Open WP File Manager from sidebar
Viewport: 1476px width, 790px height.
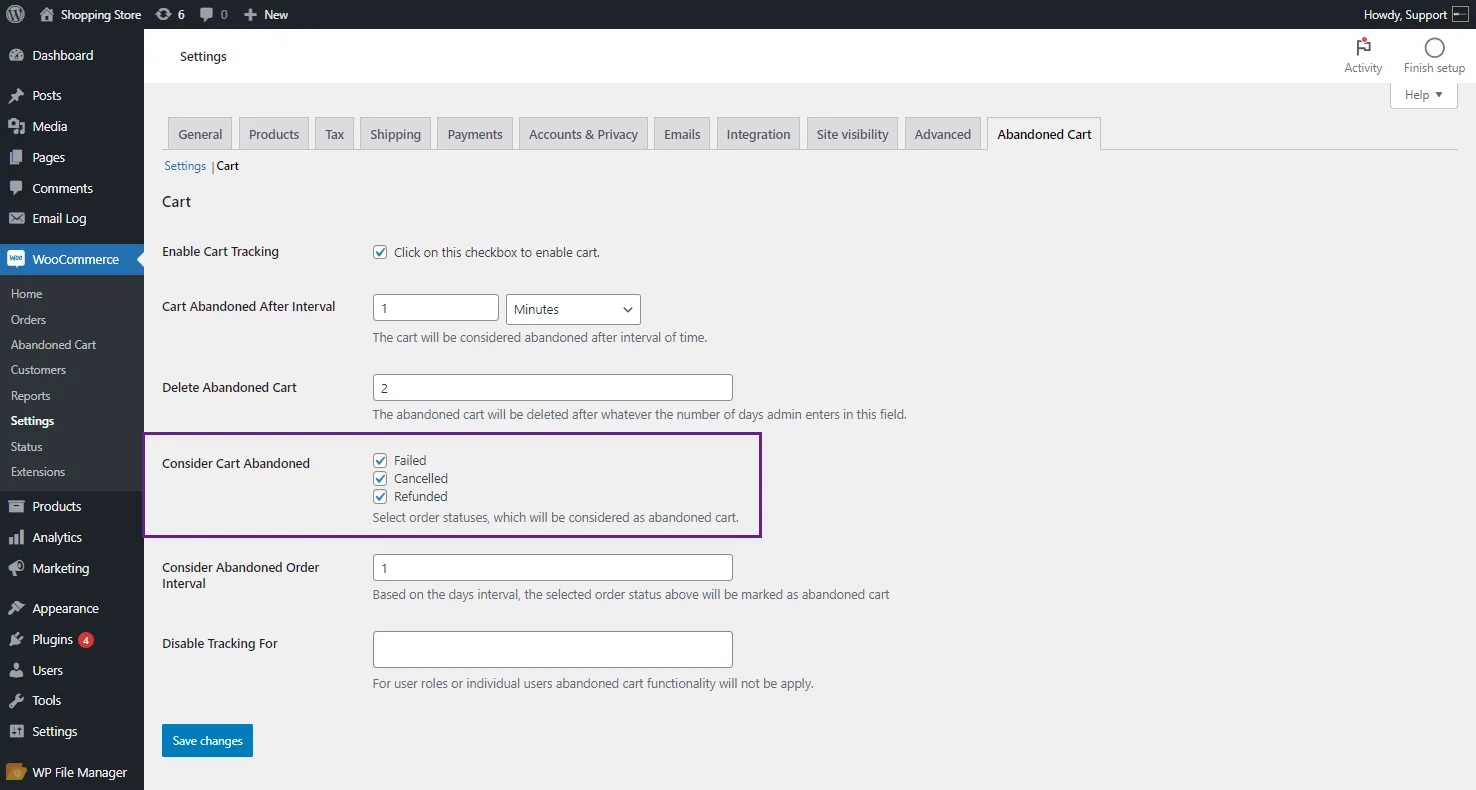click(79, 773)
